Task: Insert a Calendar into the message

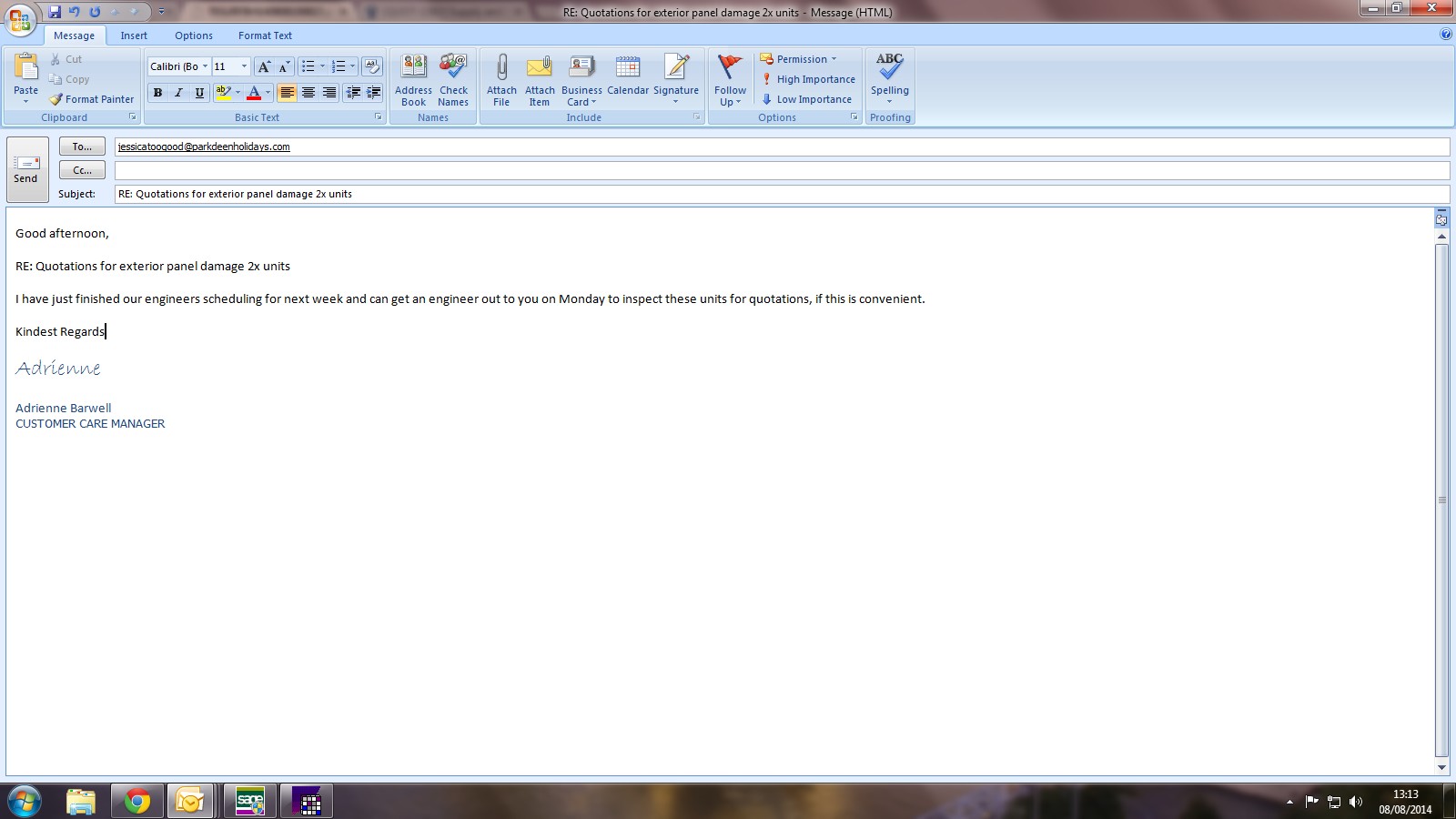Action: coord(628,75)
